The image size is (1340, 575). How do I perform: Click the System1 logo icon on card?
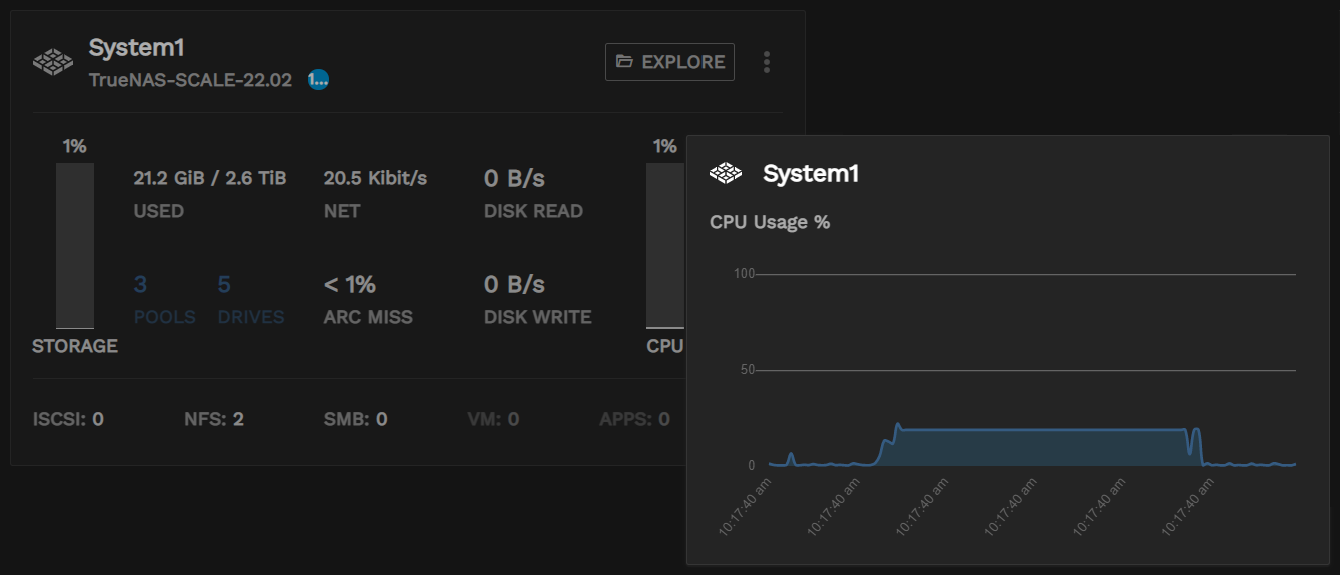(53, 62)
